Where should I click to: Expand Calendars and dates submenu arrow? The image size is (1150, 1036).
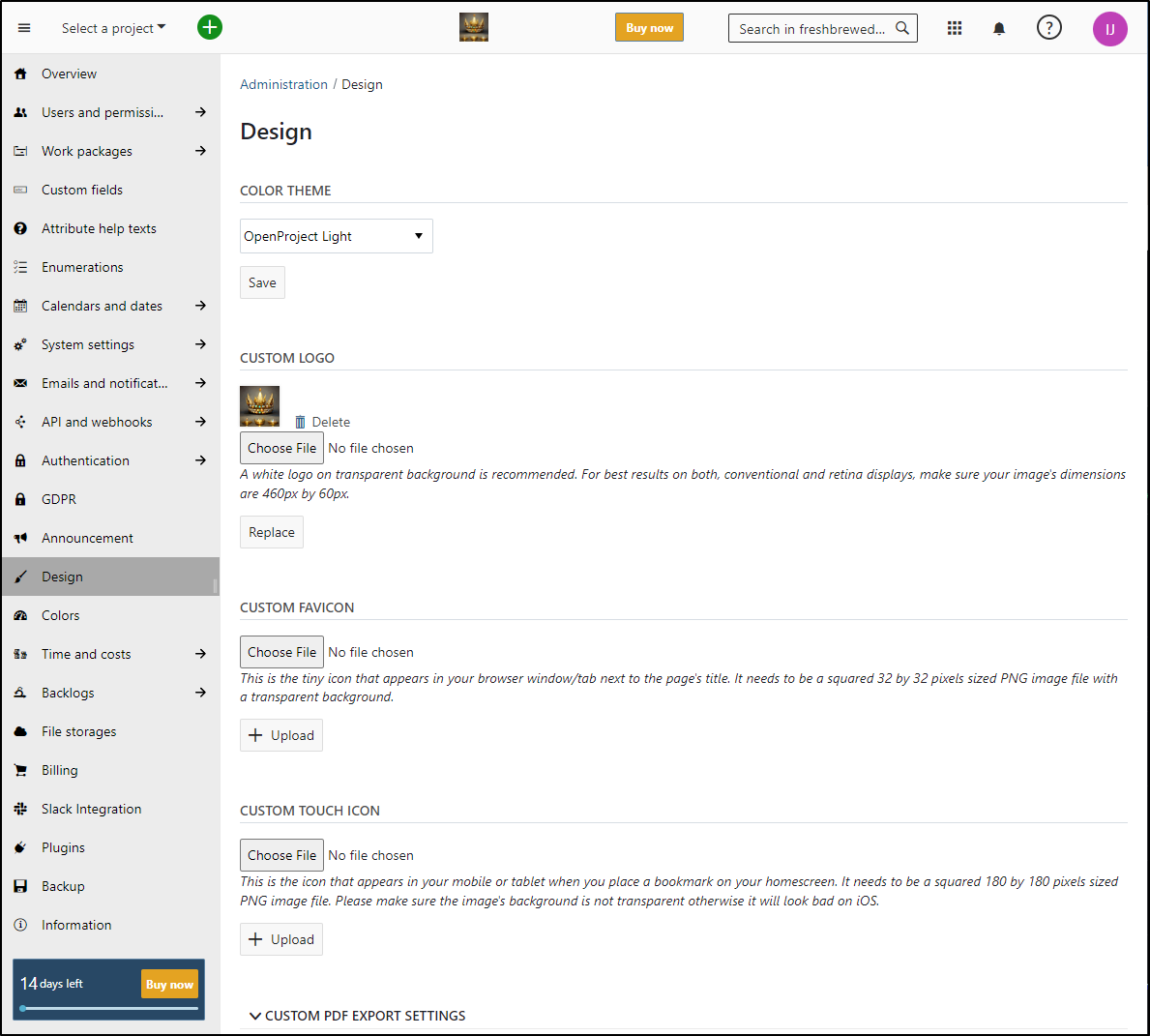pos(200,306)
